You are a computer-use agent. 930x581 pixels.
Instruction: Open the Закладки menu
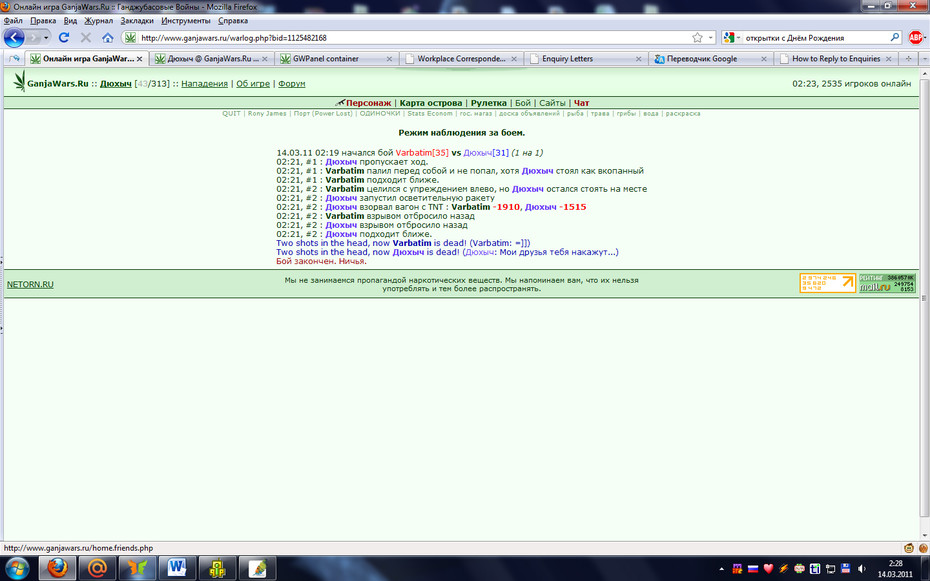pos(137,20)
